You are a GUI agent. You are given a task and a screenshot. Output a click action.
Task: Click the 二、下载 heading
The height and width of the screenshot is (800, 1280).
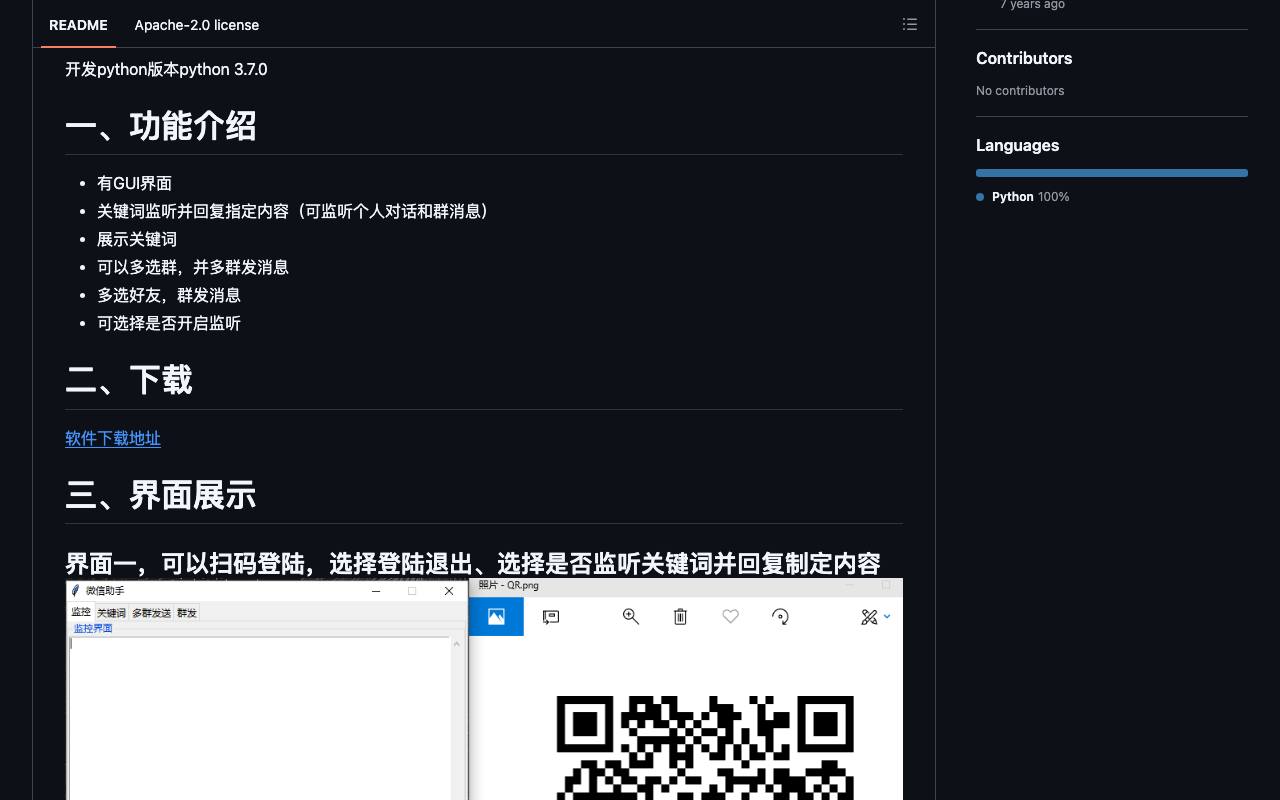pyautogui.click(x=129, y=381)
